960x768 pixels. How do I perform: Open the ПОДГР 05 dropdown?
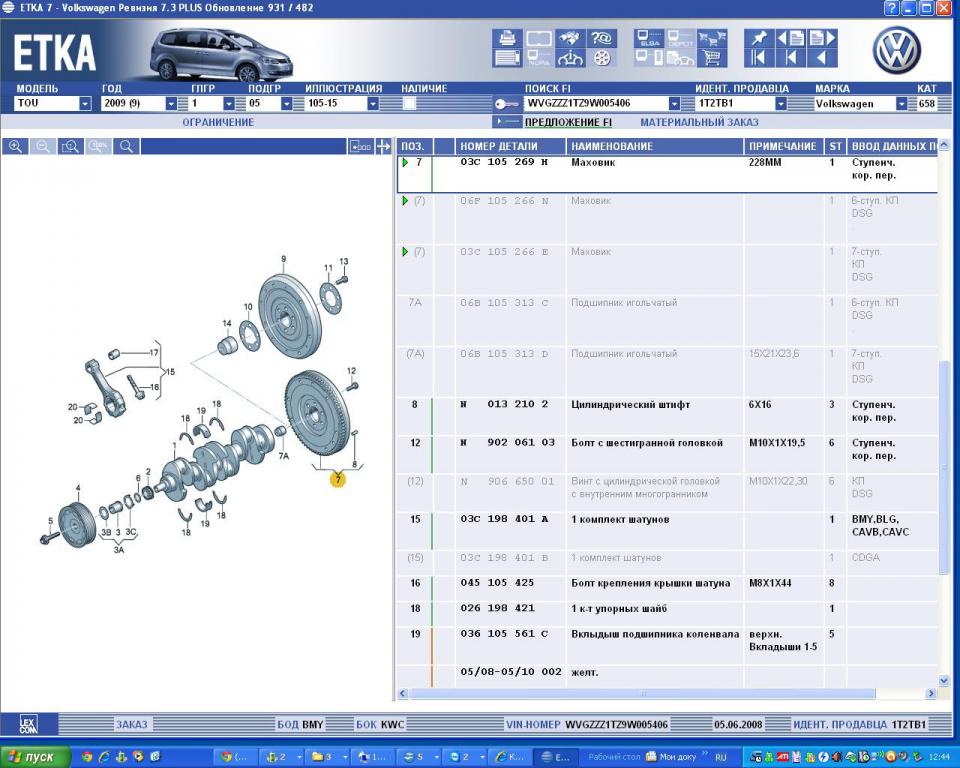[286, 104]
